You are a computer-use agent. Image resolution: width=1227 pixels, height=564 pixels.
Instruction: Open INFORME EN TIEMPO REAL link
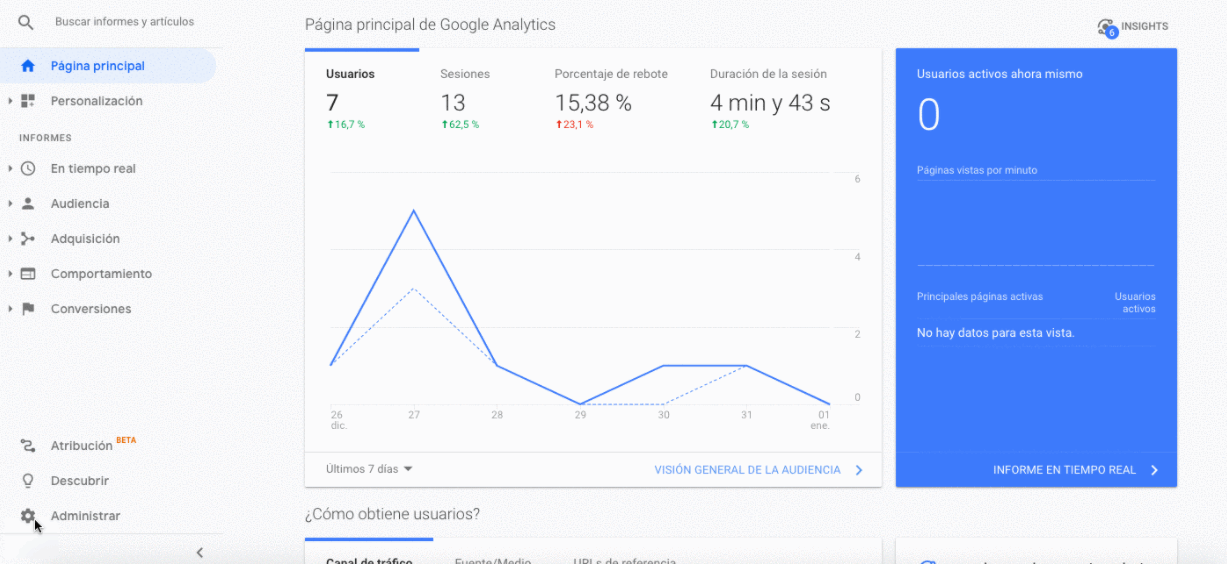coord(1064,470)
